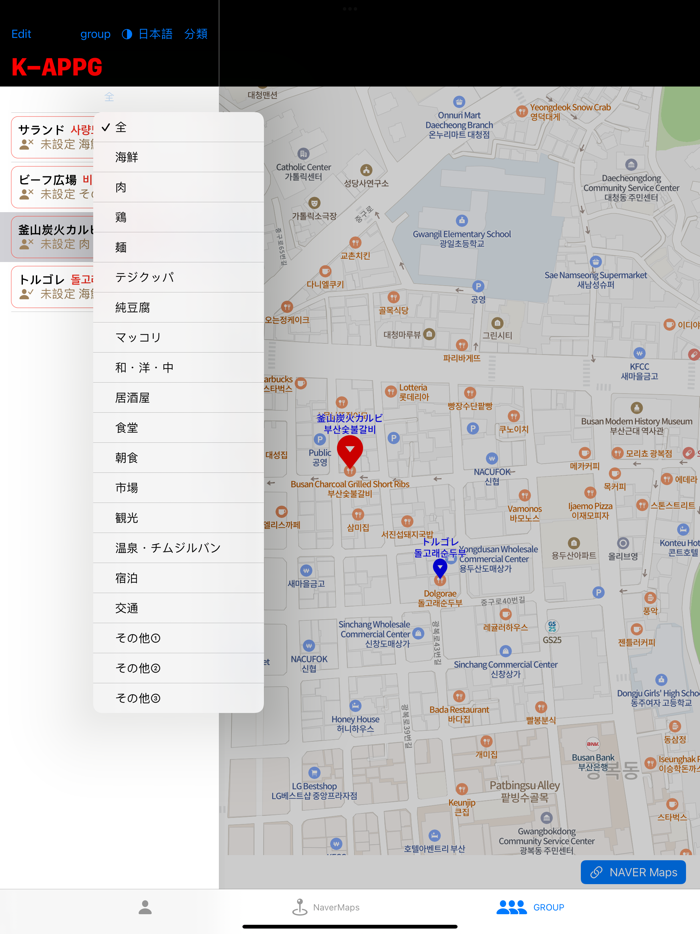Choose 市場 from the category menu

tap(178, 488)
